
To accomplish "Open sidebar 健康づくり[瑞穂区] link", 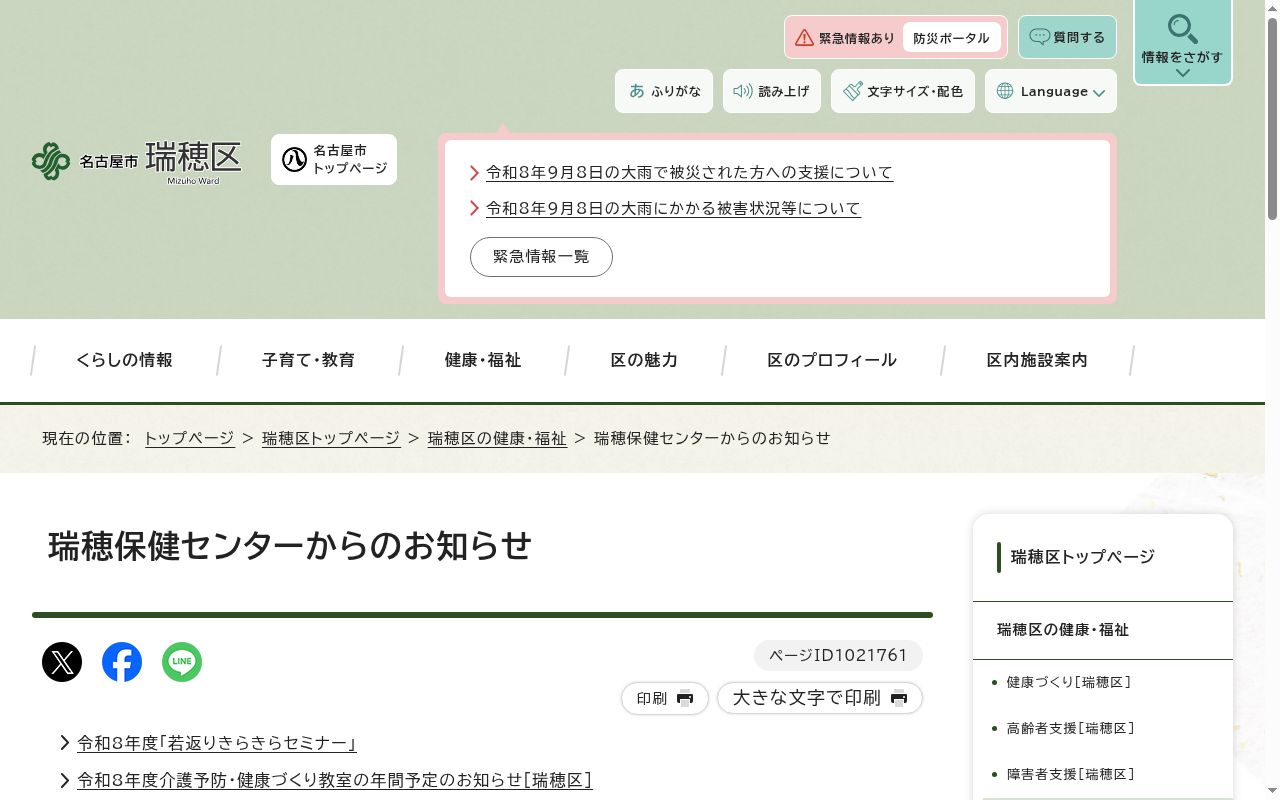I will tap(1069, 682).
